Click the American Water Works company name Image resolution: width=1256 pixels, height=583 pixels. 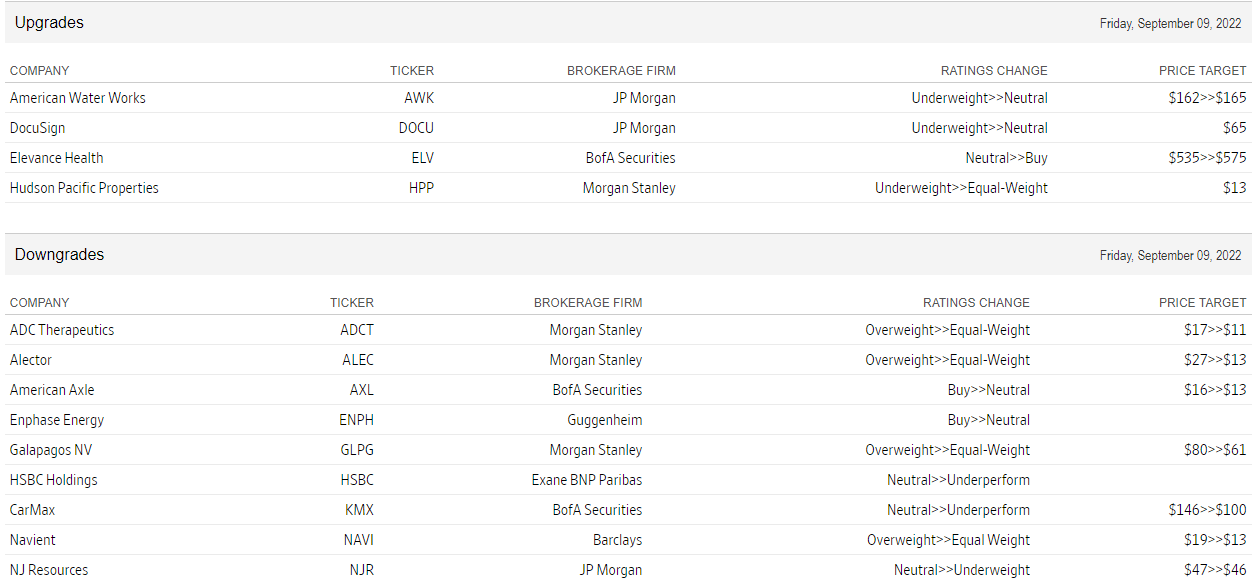pyautogui.click(x=77, y=98)
